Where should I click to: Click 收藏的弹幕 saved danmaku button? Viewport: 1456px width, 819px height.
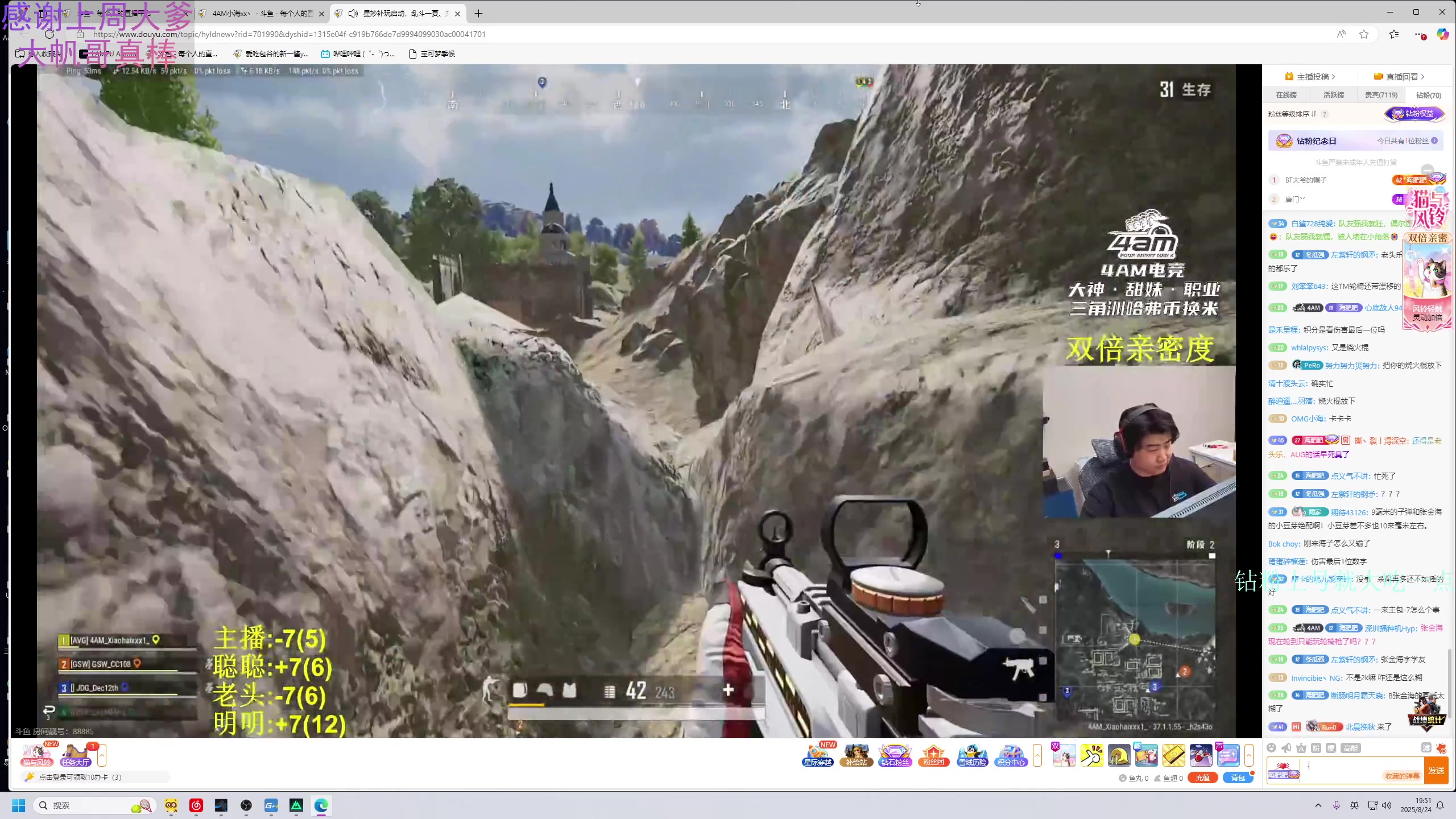[1401, 776]
